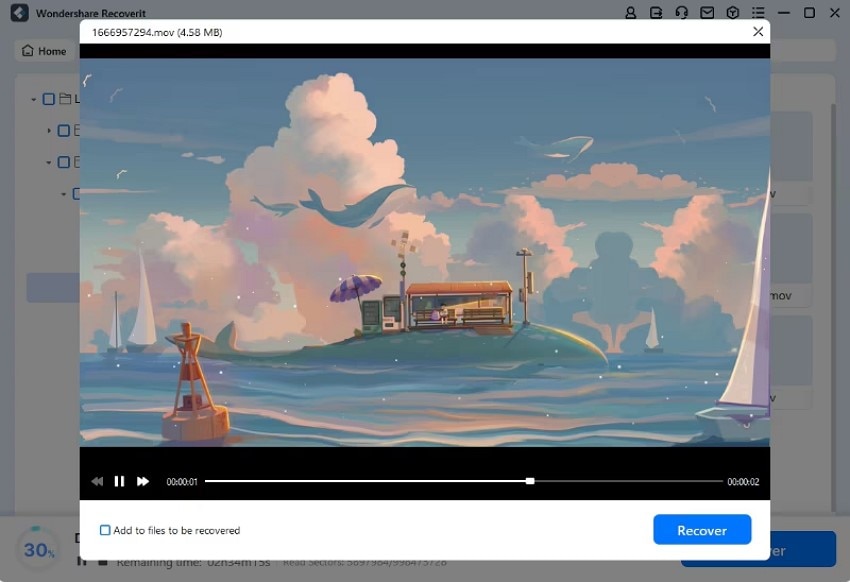Screen dimensions: 850x582
Task: Collapse the fourth tree row arrow
Action: pos(63,194)
